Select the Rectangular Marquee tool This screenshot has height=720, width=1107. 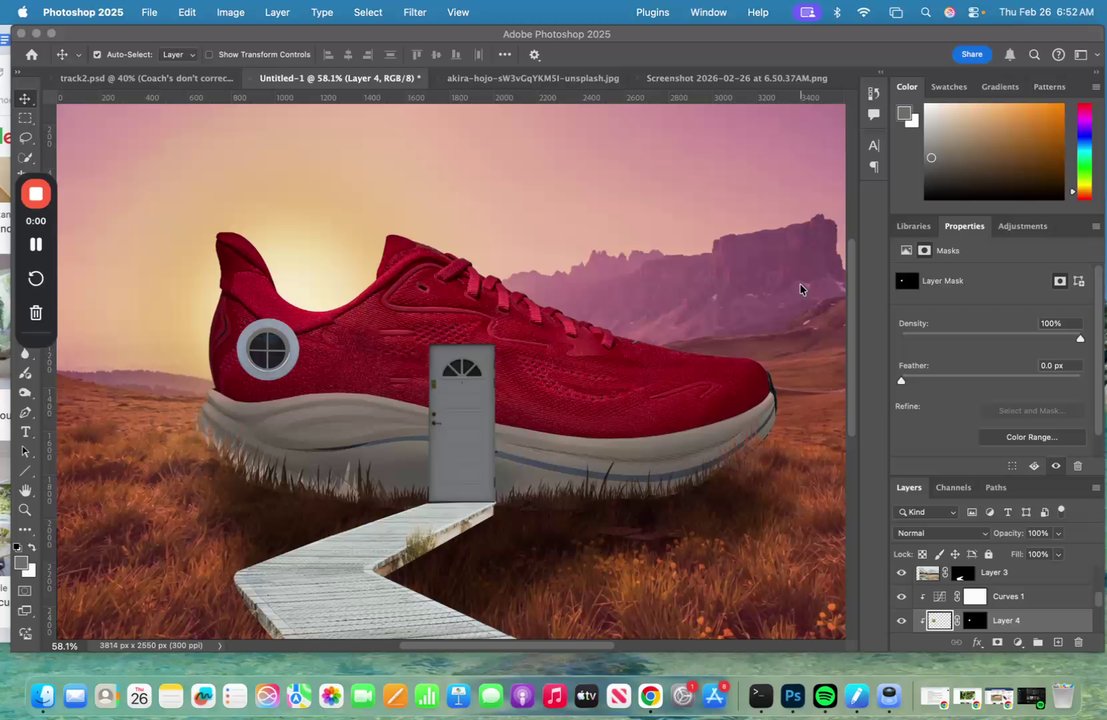pos(26,118)
